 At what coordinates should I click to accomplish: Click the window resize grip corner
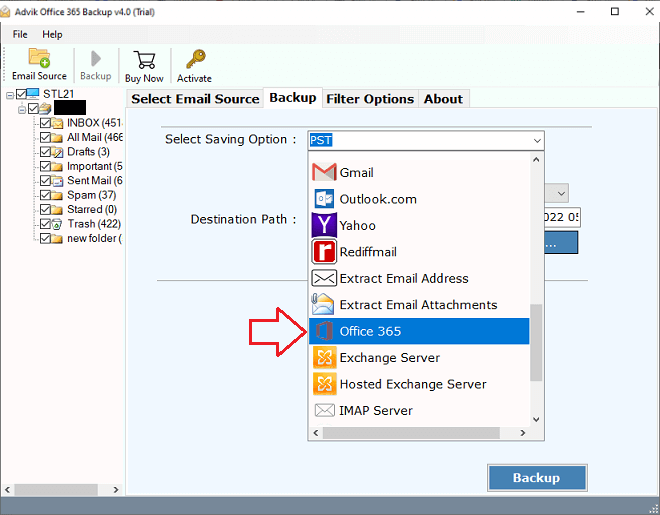pos(653,509)
